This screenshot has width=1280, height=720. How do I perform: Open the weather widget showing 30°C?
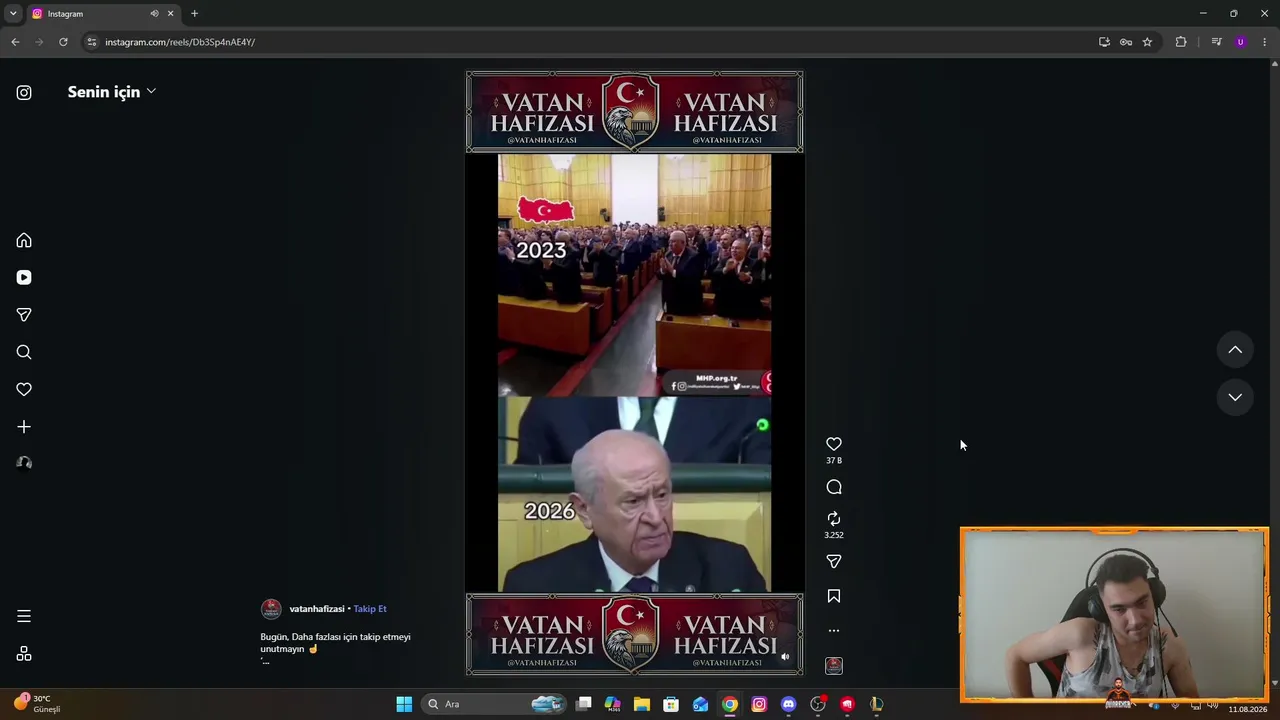click(37, 704)
